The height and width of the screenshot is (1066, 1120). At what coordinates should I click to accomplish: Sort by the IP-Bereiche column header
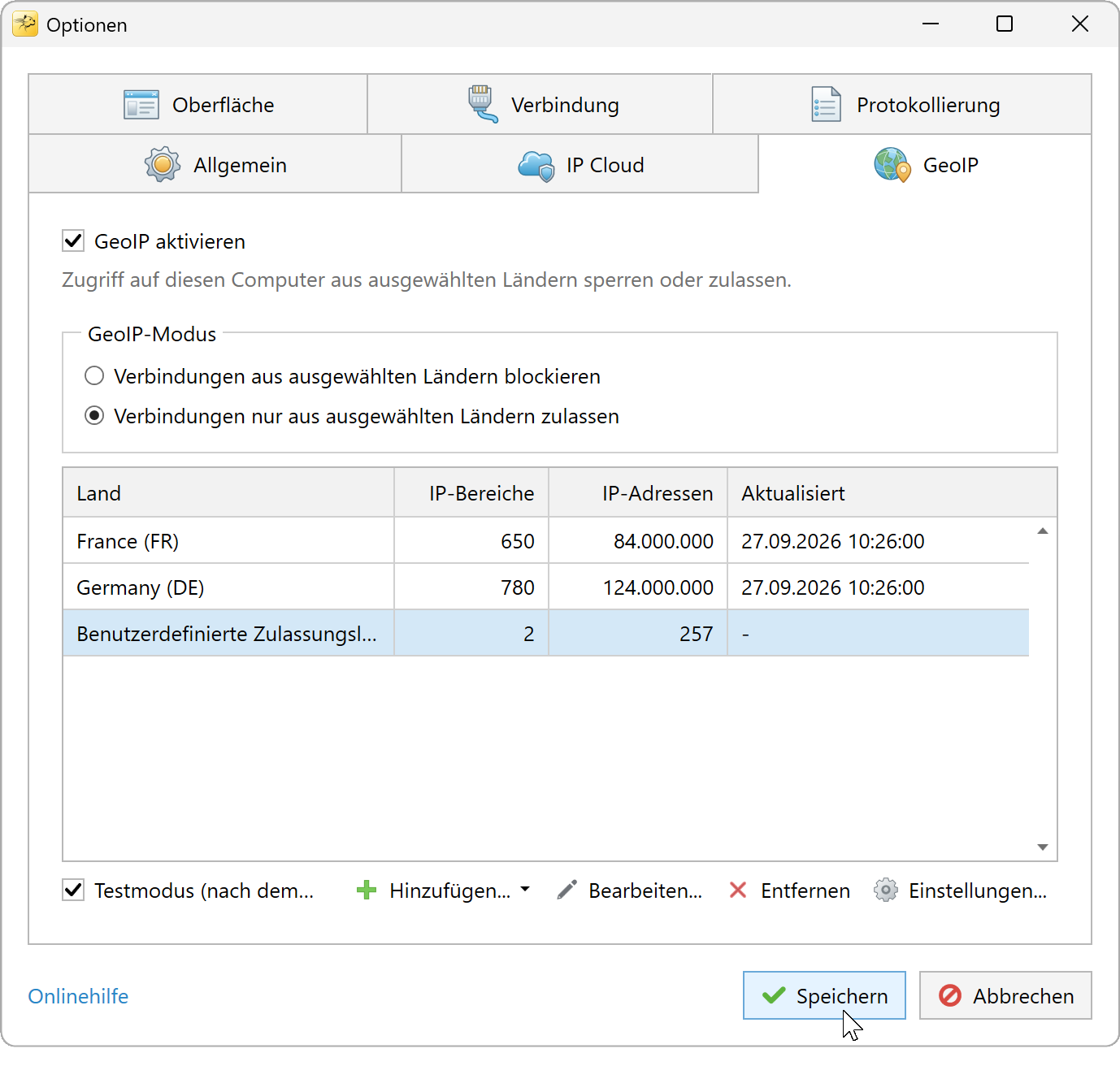[x=471, y=493]
